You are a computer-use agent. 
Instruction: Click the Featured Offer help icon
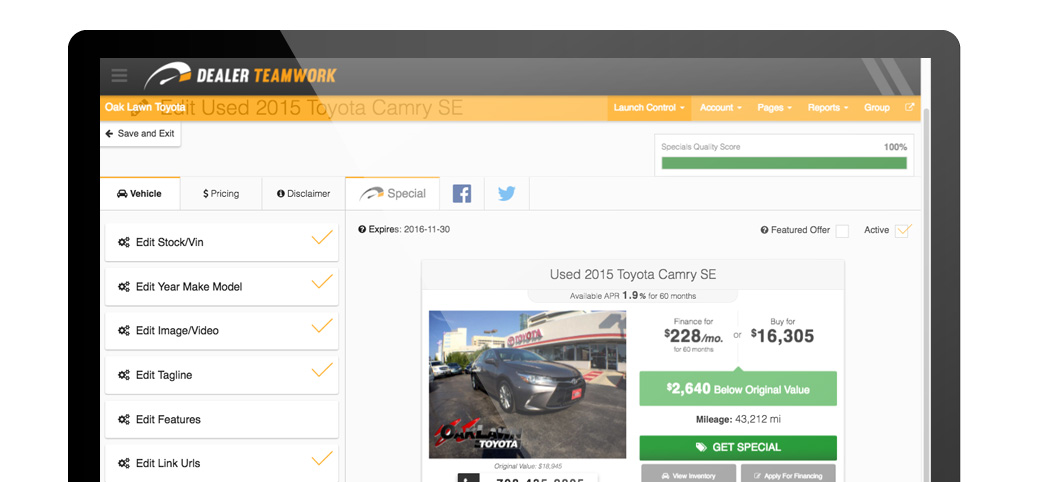pyautogui.click(x=765, y=230)
